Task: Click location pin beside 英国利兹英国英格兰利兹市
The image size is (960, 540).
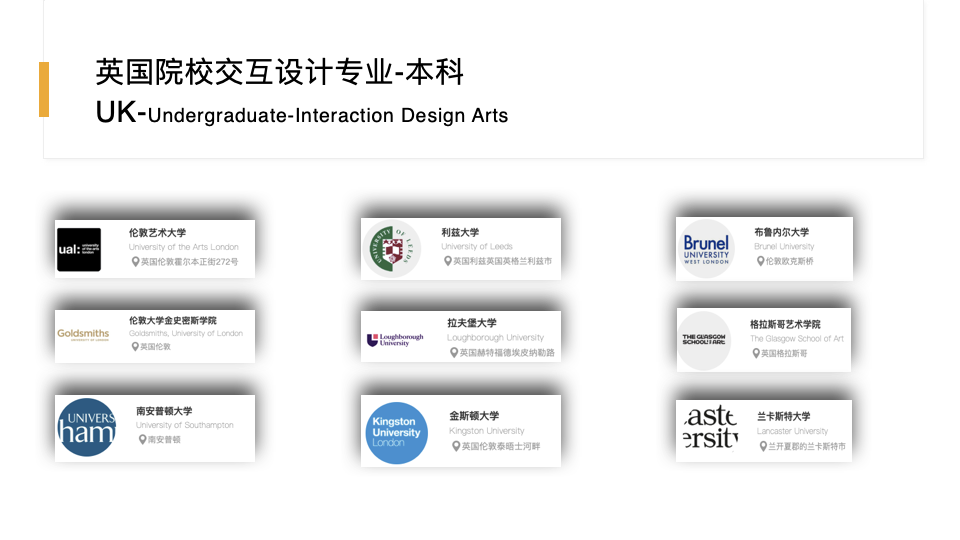Action: (x=448, y=261)
